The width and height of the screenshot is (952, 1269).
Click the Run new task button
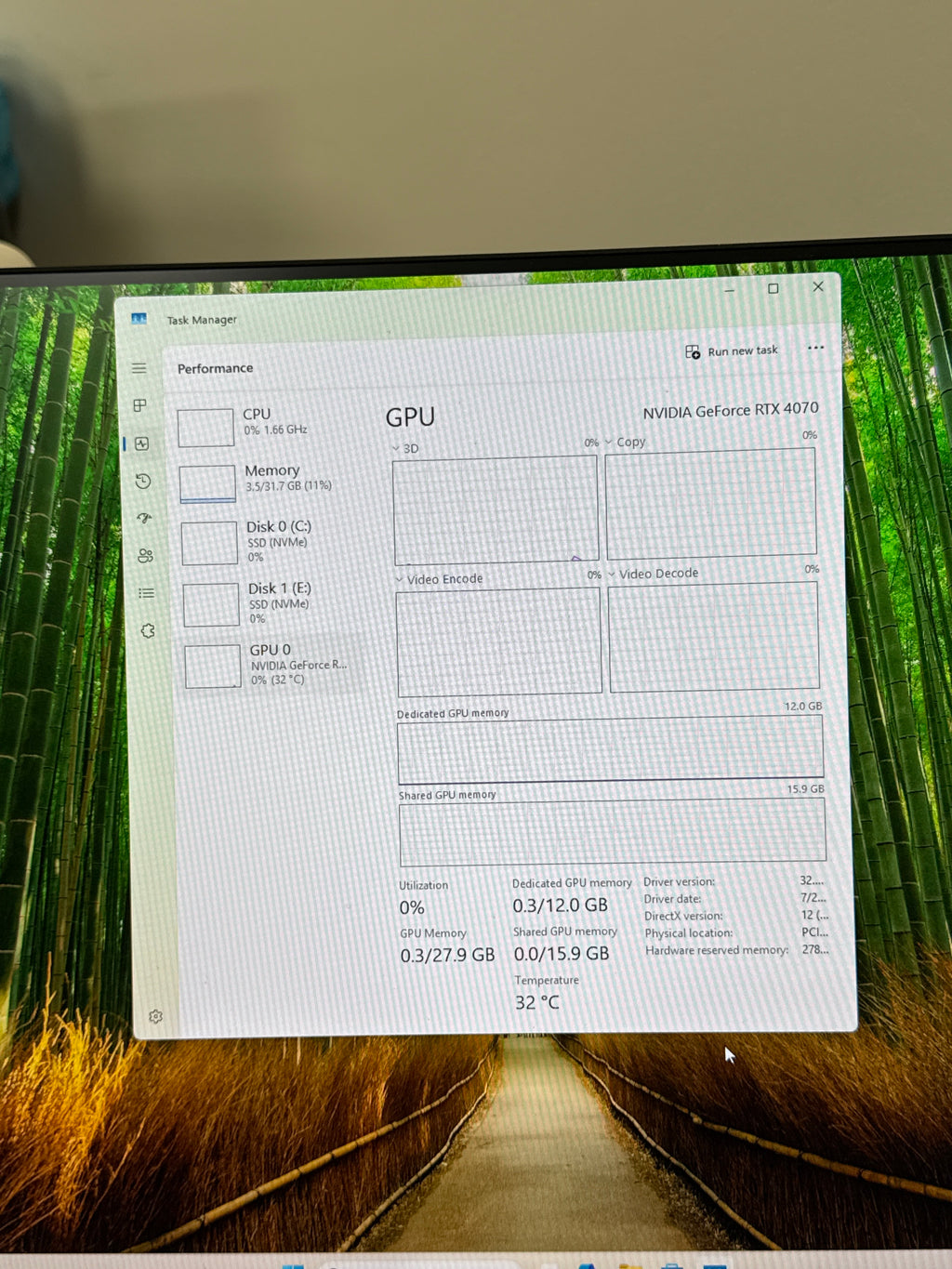(x=732, y=350)
